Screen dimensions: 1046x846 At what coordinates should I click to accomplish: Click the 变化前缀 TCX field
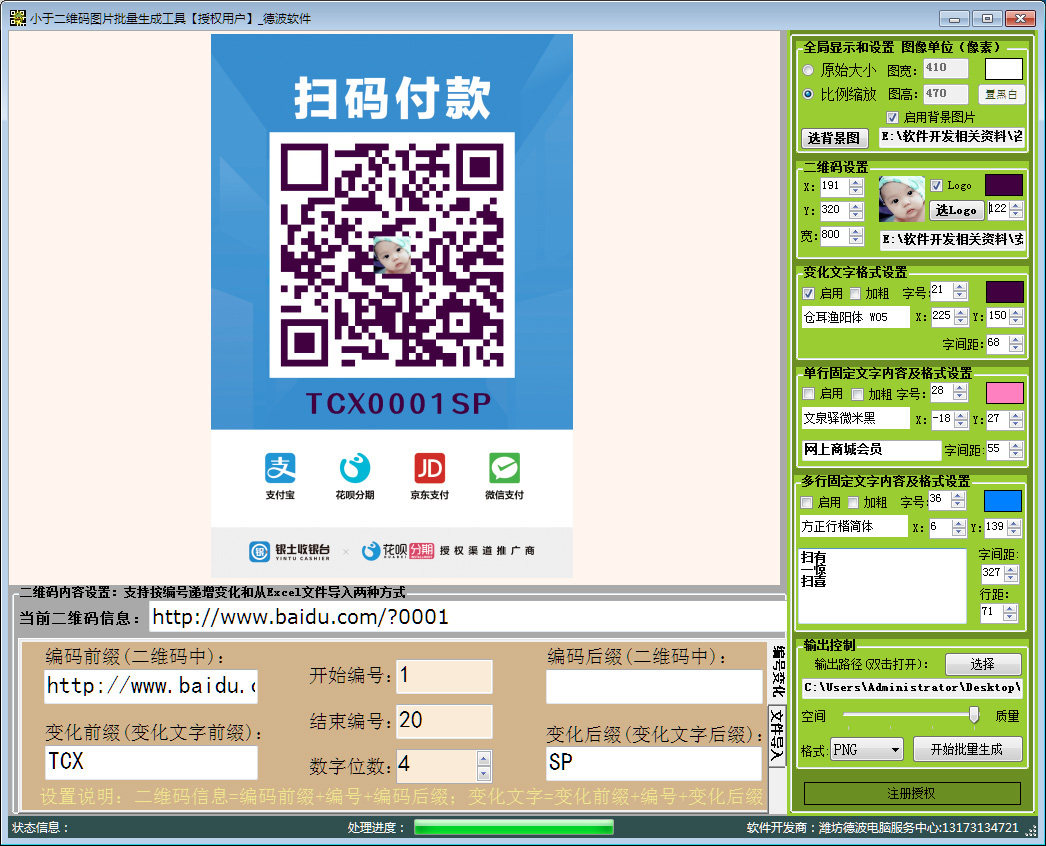point(151,763)
